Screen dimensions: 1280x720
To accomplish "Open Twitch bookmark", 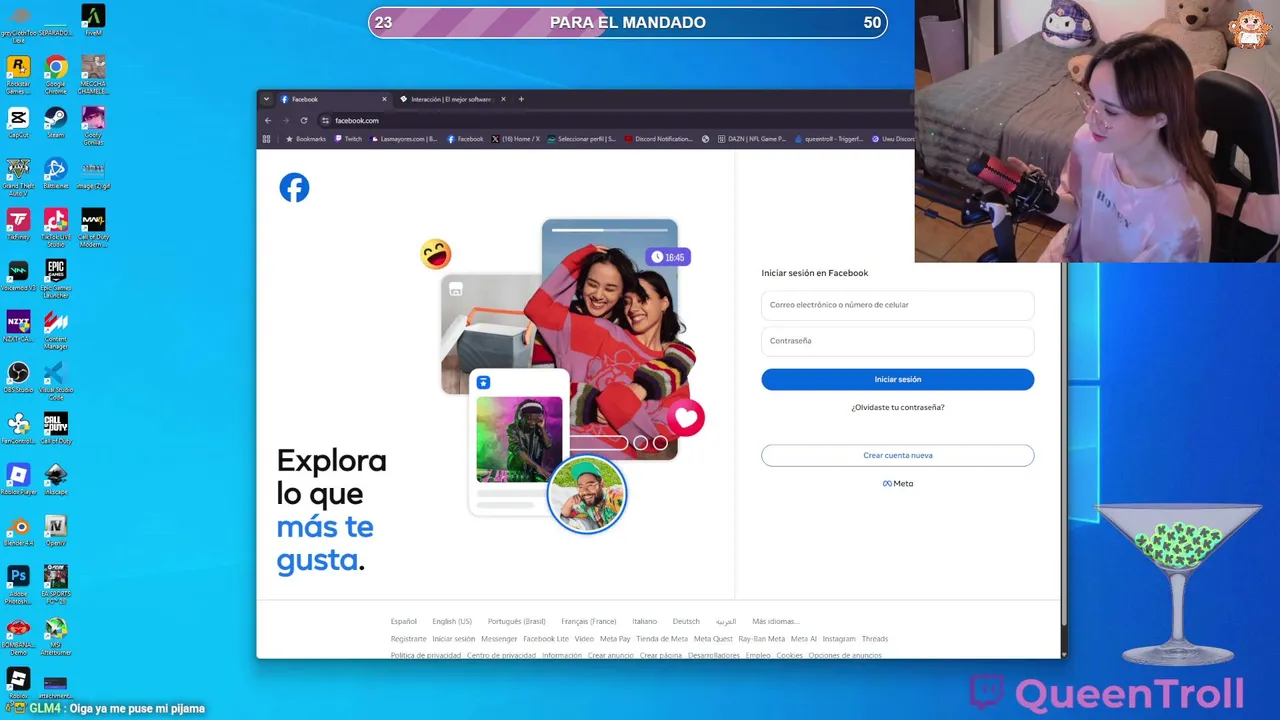I will [x=348, y=139].
